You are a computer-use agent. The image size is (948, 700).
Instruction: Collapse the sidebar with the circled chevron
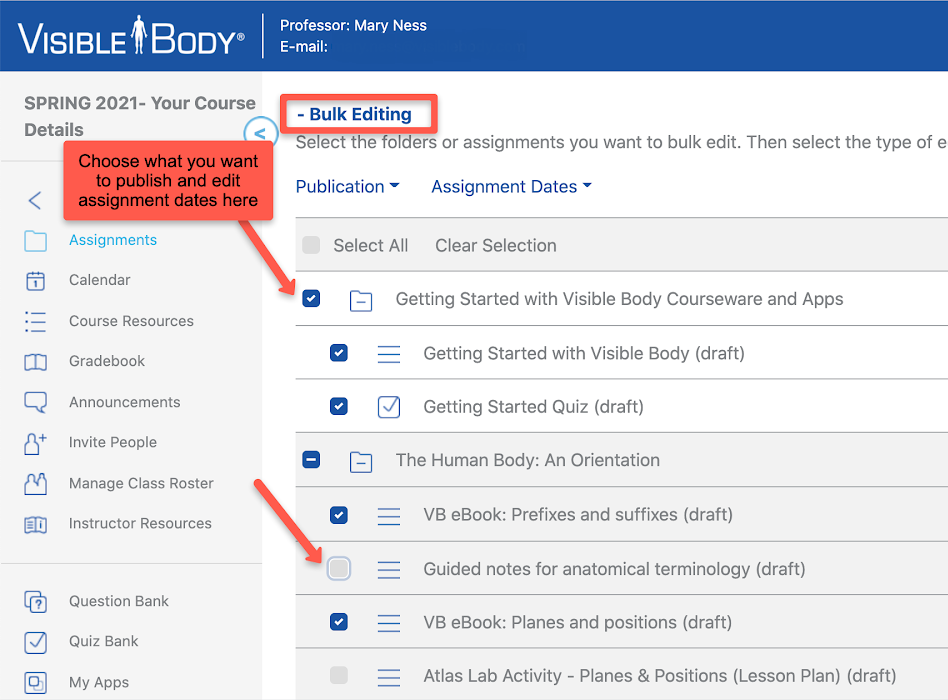click(260, 132)
